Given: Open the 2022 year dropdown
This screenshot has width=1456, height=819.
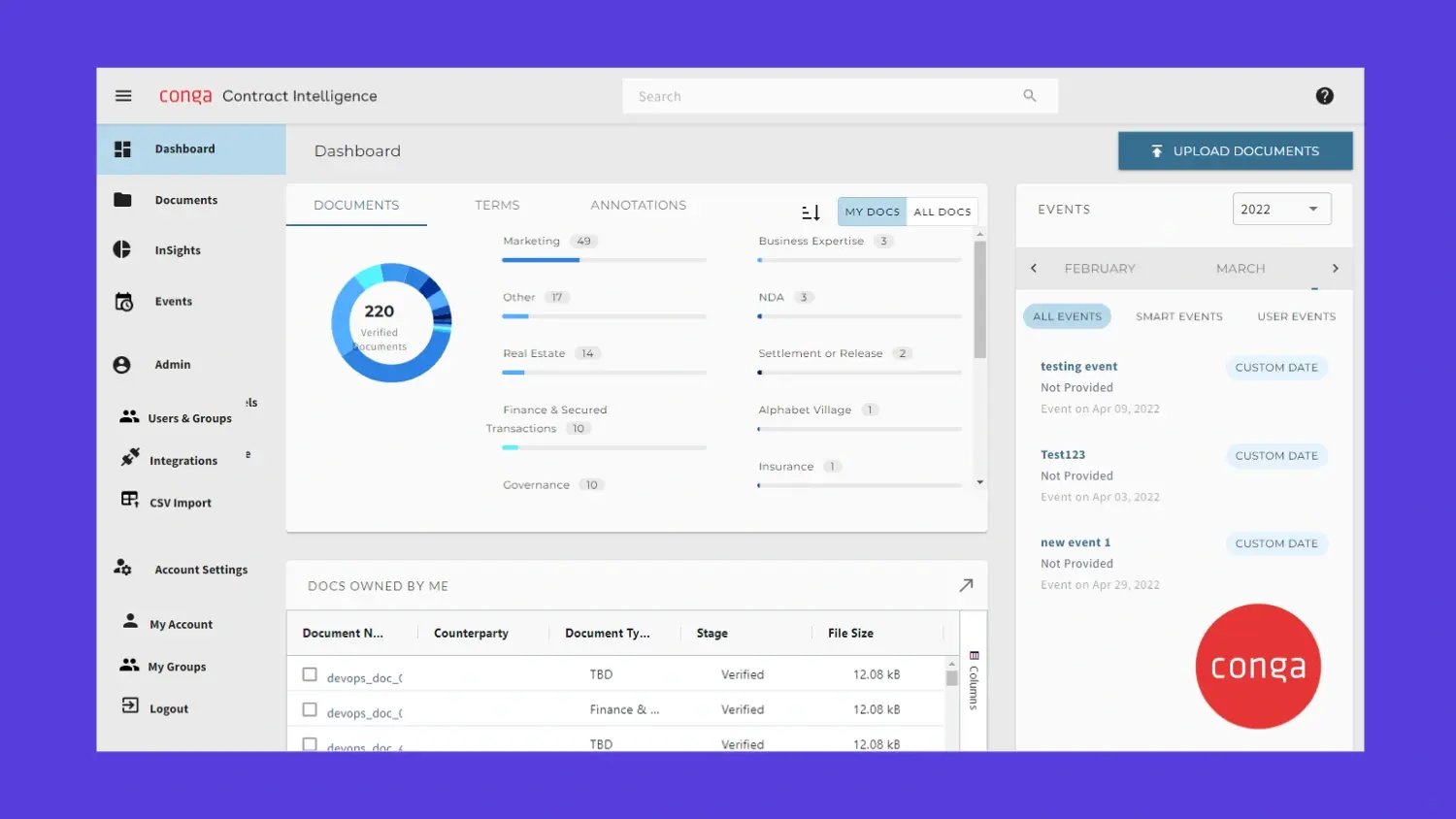Looking at the screenshot, I should click(x=1281, y=209).
